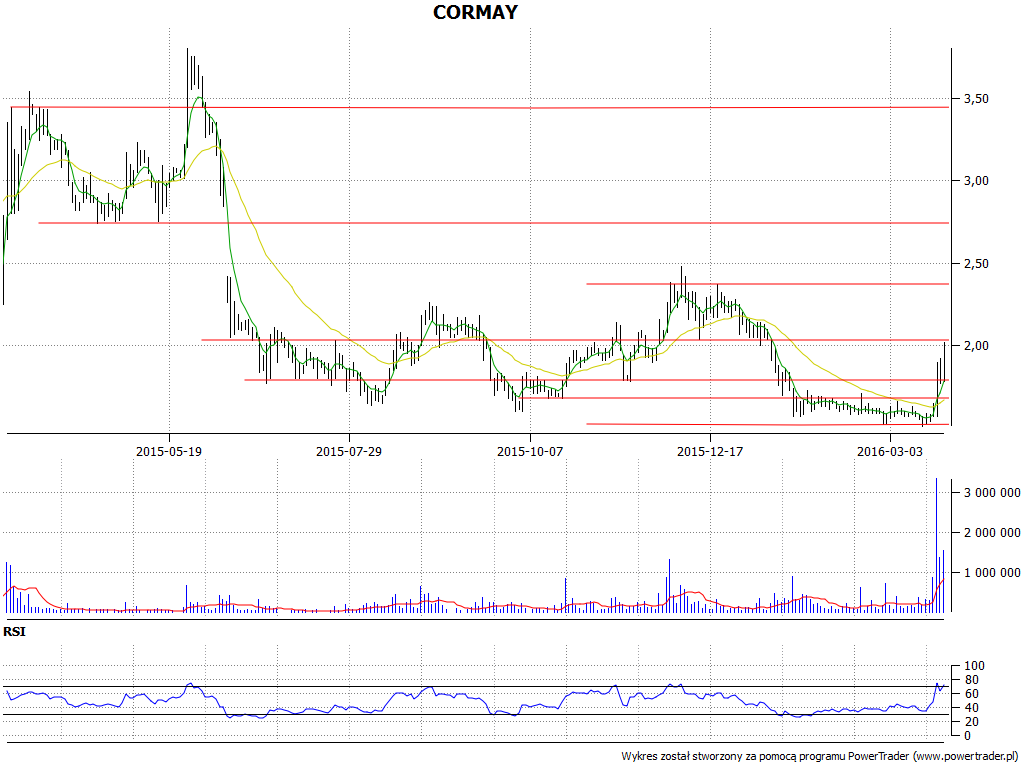This screenshot has width=1024, height=768.
Task: Click the 2,00 price axis label
Action: [x=976, y=345]
